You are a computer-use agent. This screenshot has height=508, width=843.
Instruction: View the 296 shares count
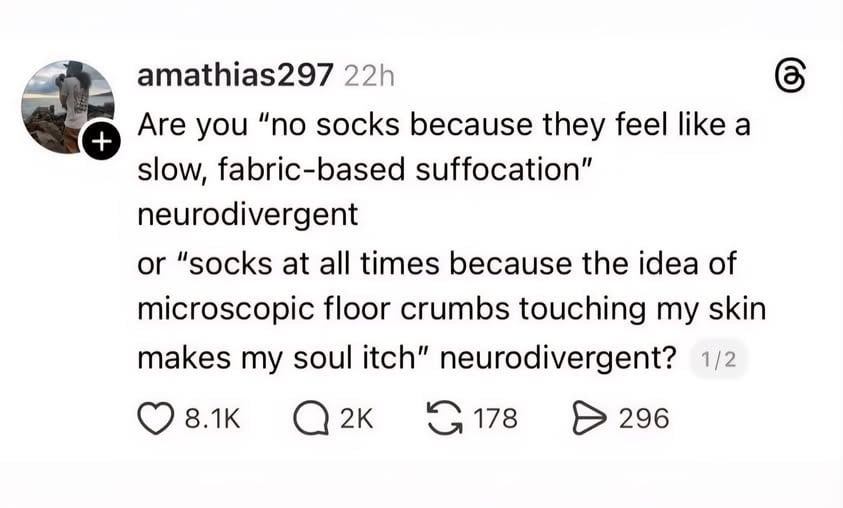(644, 418)
